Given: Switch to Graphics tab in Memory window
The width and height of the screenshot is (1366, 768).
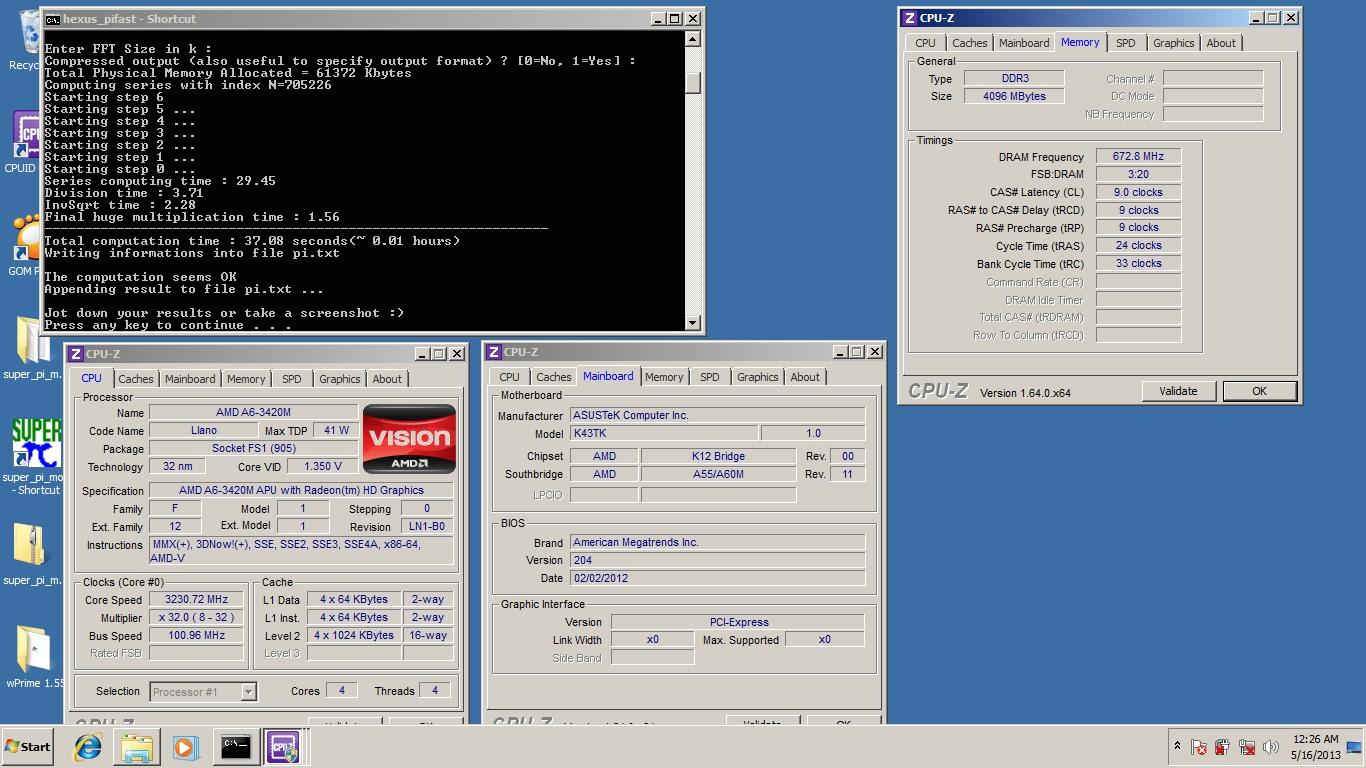Looking at the screenshot, I should click(x=1173, y=43).
